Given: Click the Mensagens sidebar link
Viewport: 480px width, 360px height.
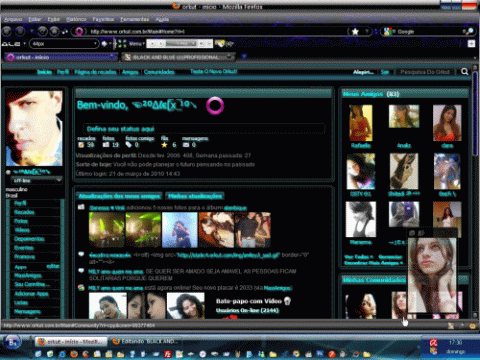Looking at the screenshot, I should [27, 312].
